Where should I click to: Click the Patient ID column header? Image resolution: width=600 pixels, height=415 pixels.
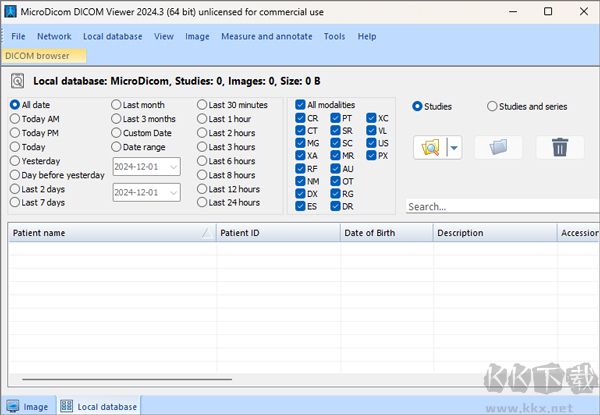point(278,233)
